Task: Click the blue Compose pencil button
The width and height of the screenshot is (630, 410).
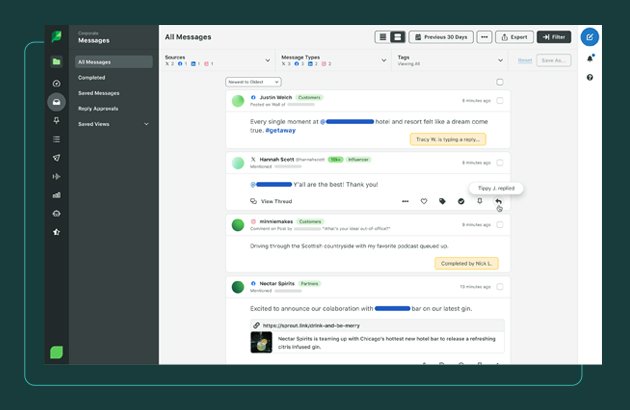Action: 590,37
